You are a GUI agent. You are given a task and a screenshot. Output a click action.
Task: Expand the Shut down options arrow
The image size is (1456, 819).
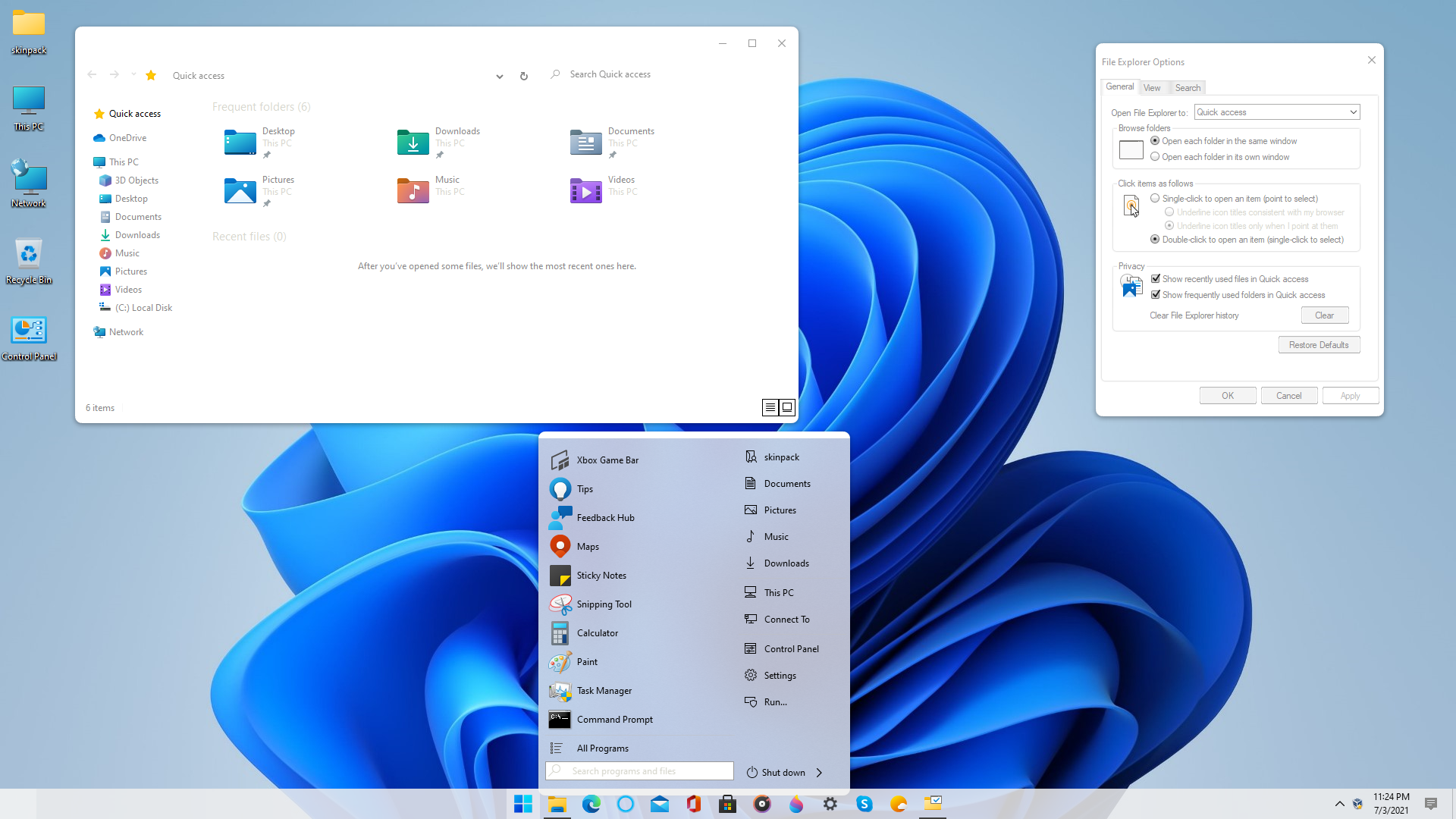coord(819,773)
